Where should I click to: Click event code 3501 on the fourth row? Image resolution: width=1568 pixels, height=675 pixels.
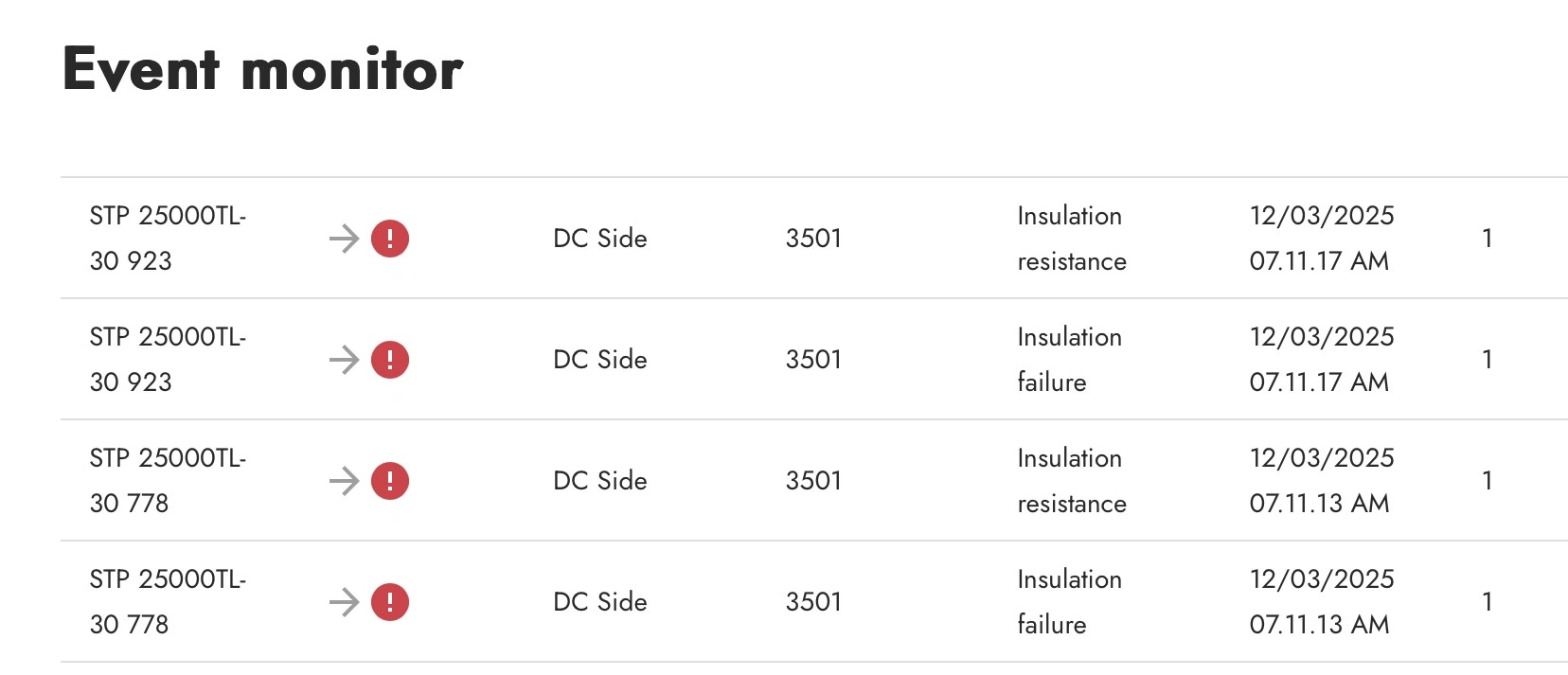click(813, 601)
